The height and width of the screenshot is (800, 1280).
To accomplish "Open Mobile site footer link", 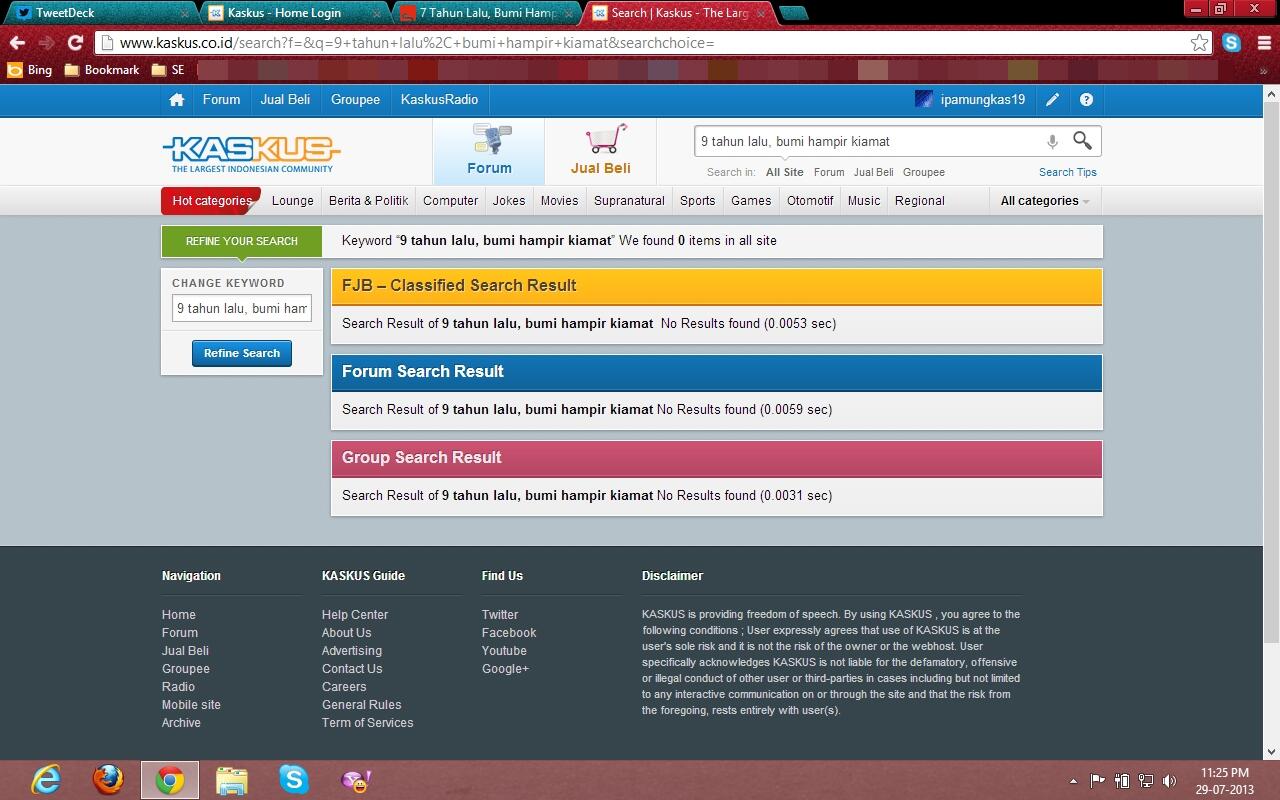I will tap(191, 705).
